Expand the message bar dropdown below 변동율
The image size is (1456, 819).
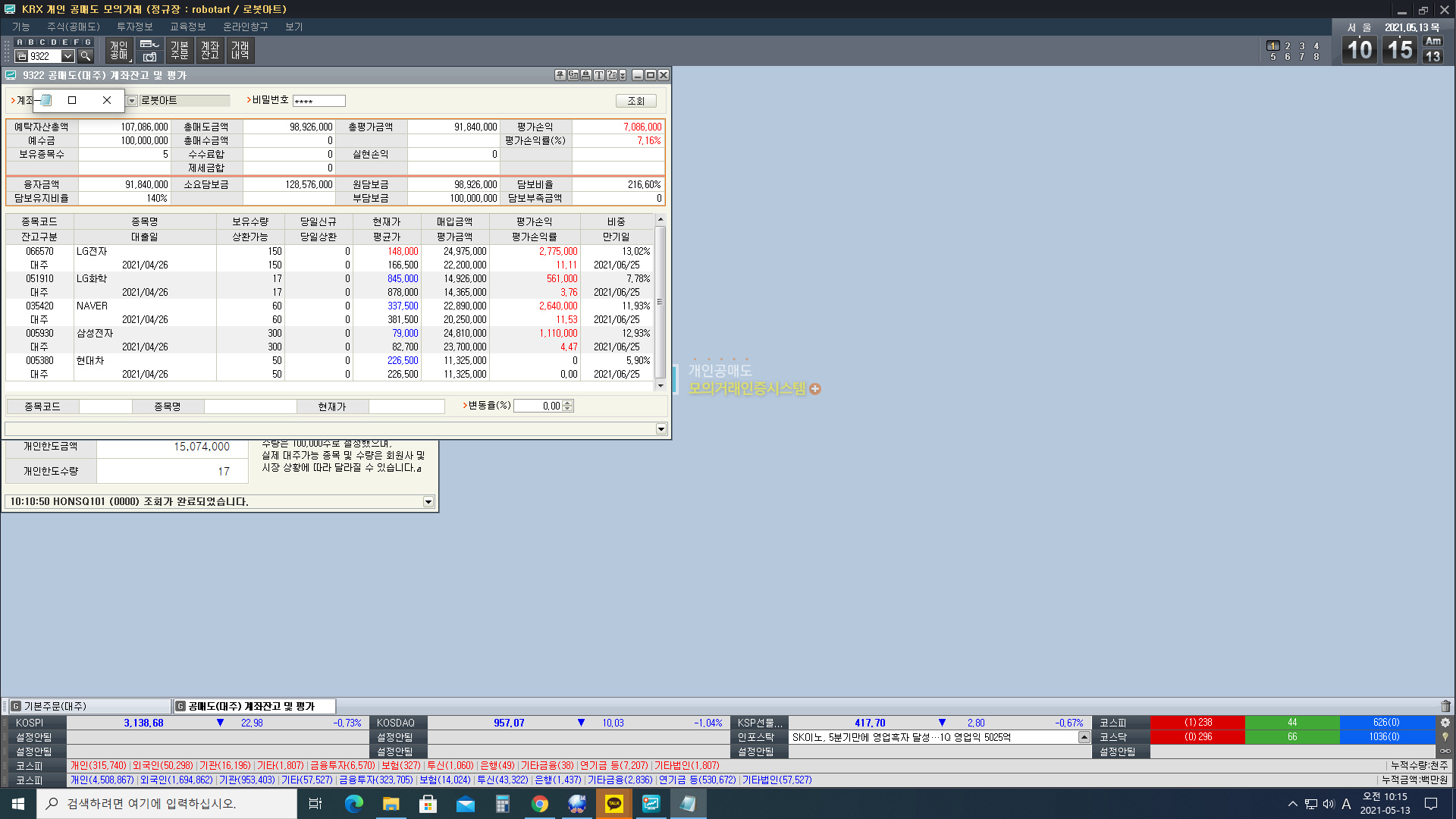[x=661, y=429]
